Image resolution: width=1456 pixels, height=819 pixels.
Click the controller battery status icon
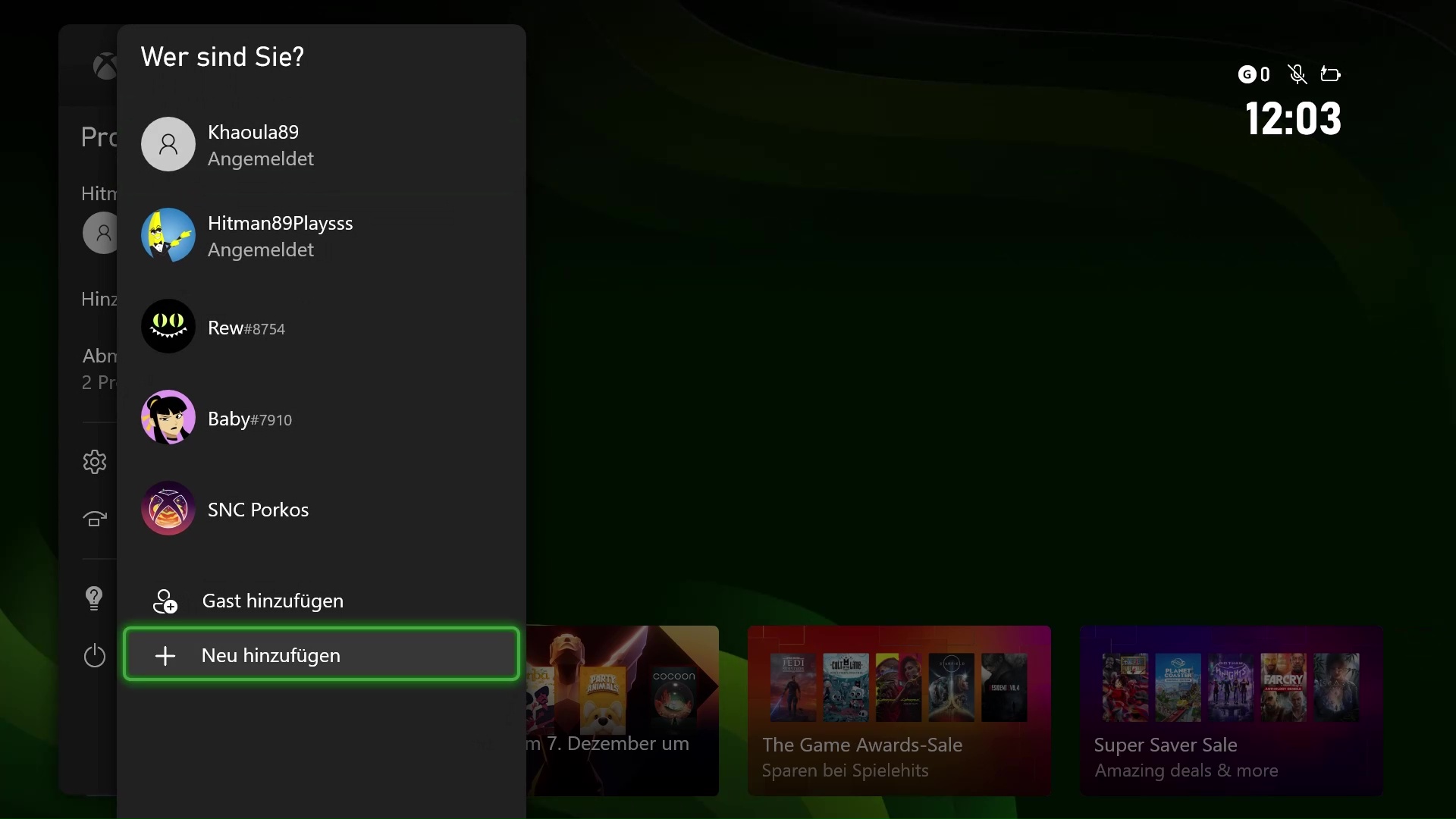(1331, 74)
